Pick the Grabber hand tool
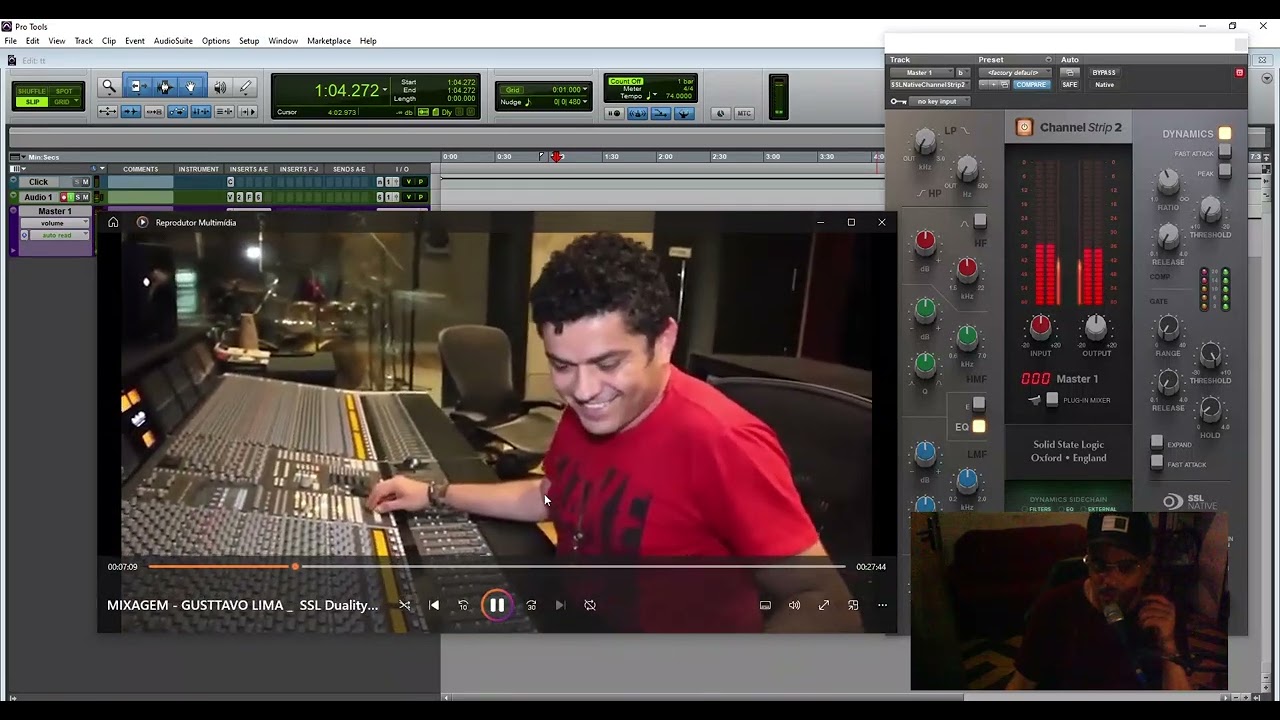 190,87
